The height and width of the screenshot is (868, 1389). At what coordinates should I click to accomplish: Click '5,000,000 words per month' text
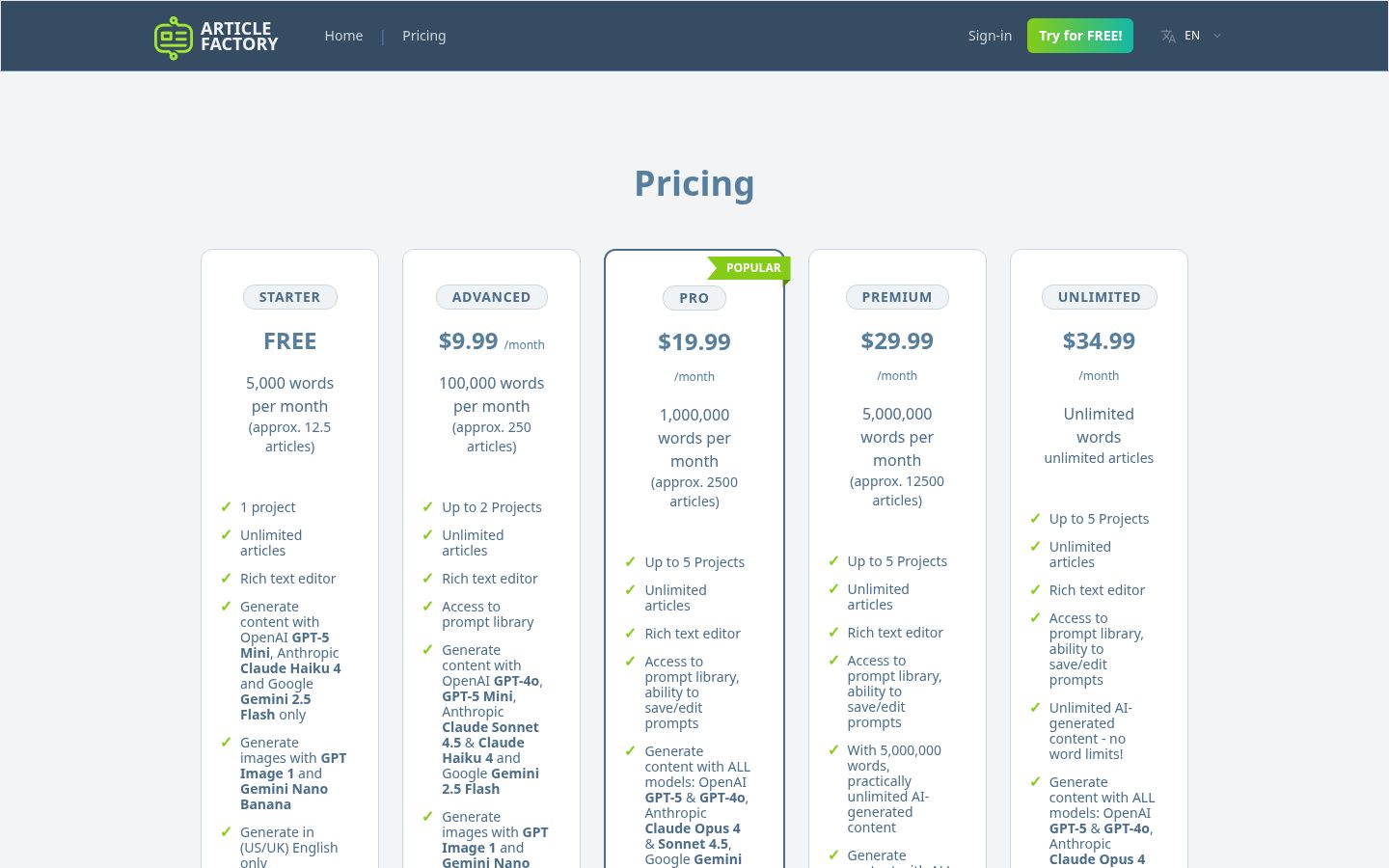(897, 437)
